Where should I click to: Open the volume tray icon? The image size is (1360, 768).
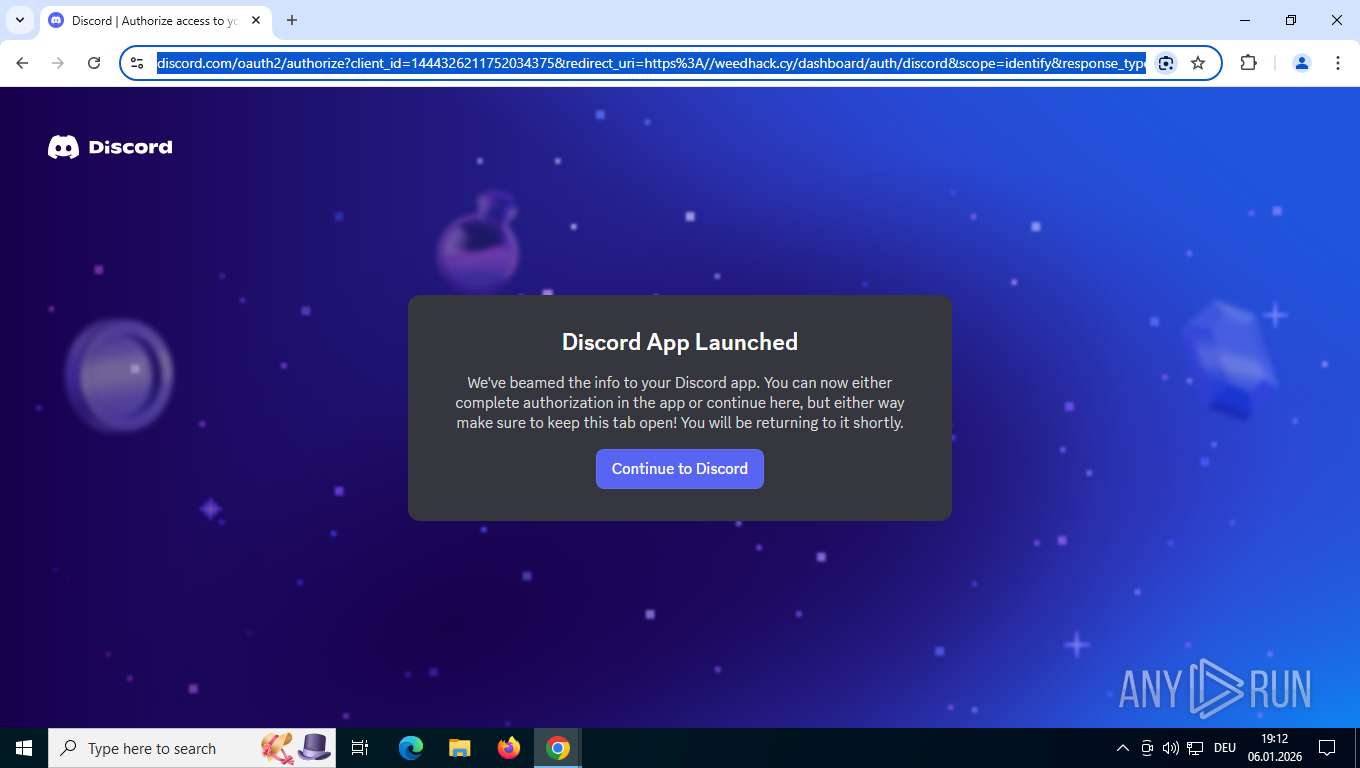click(x=1171, y=748)
